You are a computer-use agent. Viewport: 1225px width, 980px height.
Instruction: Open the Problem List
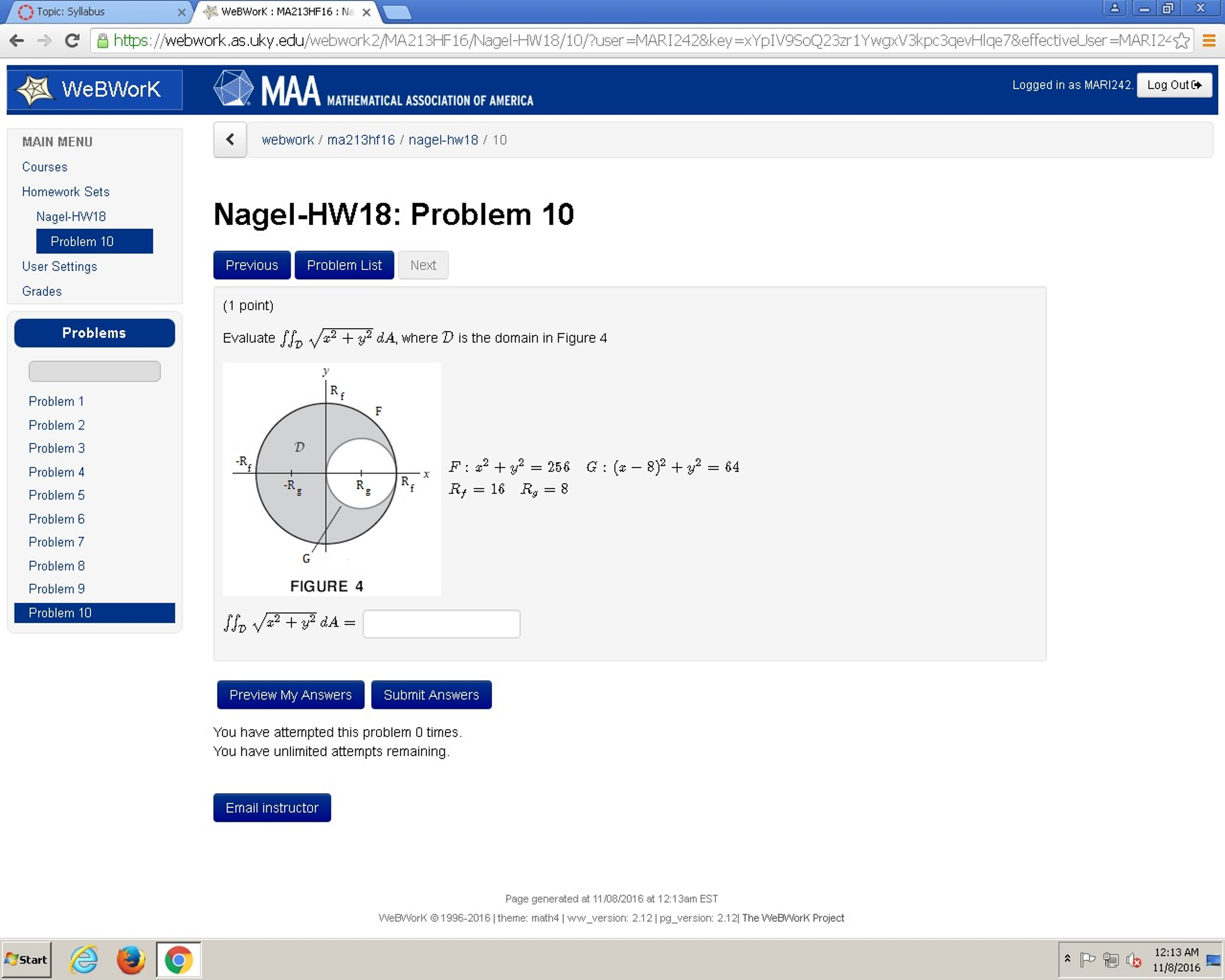pos(344,265)
